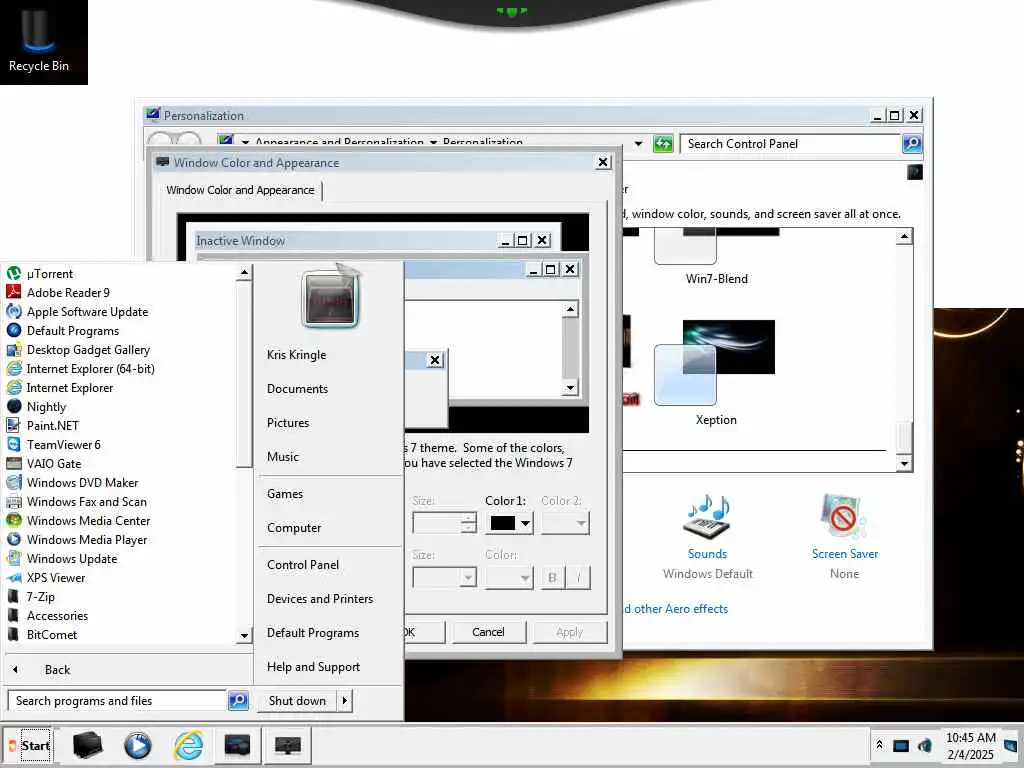The width and height of the screenshot is (1024, 768).
Task: Open Documents from the Start menu
Action: [x=297, y=389]
